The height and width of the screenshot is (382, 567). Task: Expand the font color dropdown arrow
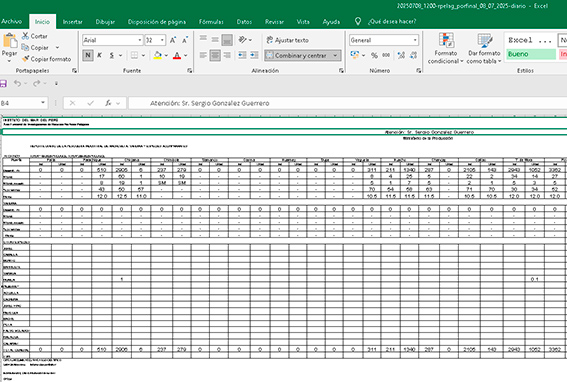pyautogui.click(x=186, y=55)
